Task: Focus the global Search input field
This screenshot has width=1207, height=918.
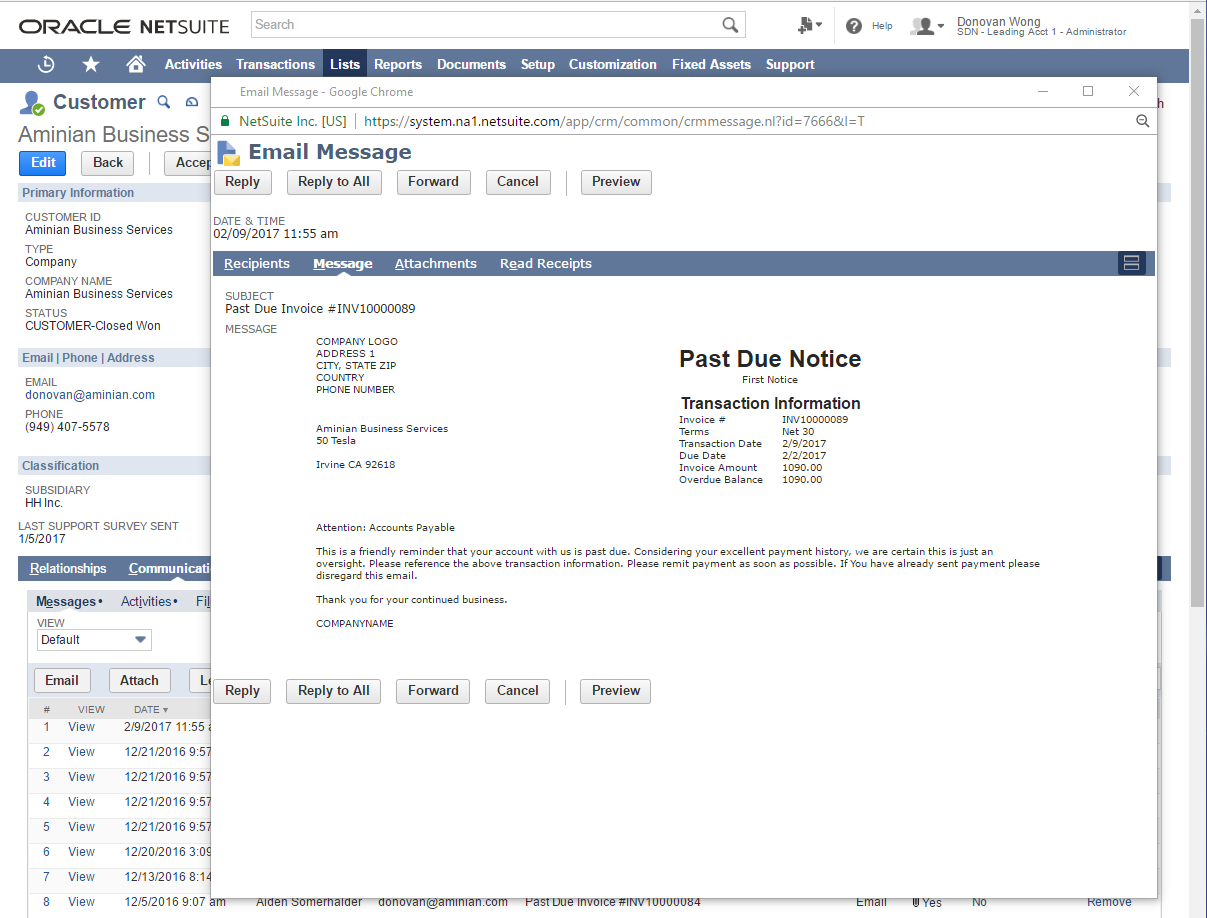Action: click(486, 25)
